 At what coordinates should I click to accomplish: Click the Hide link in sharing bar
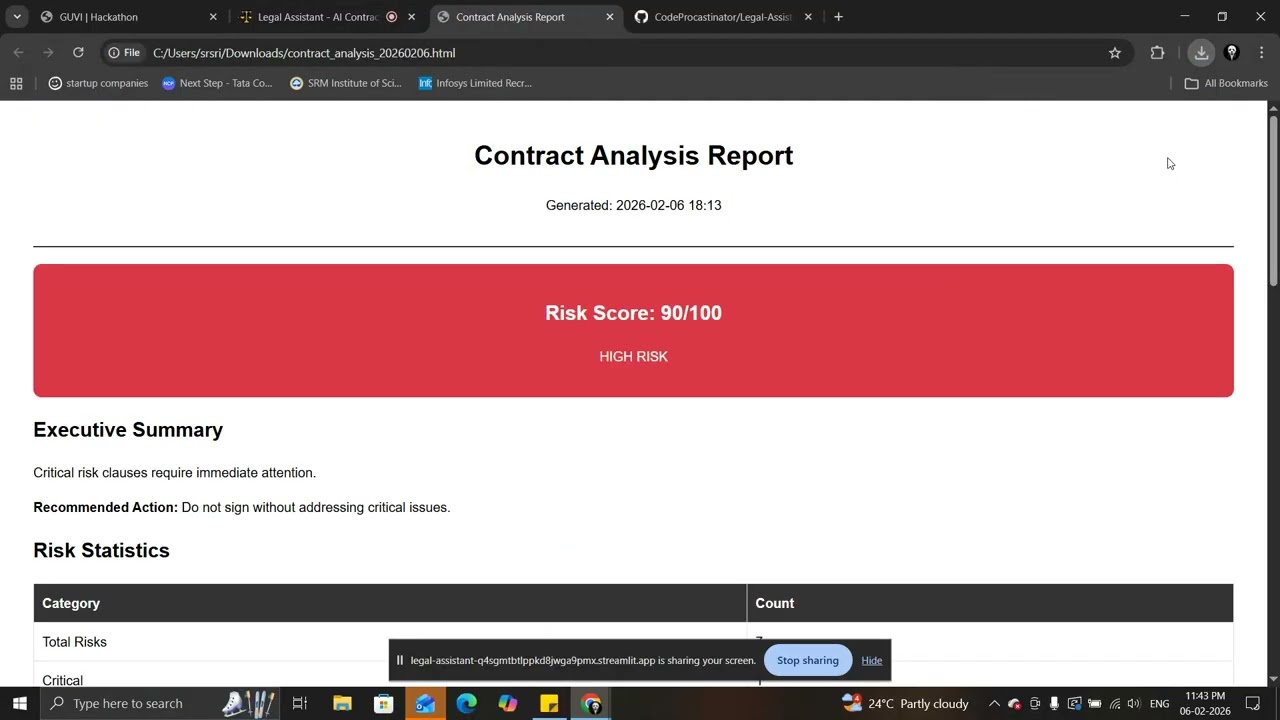tap(872, 660)
